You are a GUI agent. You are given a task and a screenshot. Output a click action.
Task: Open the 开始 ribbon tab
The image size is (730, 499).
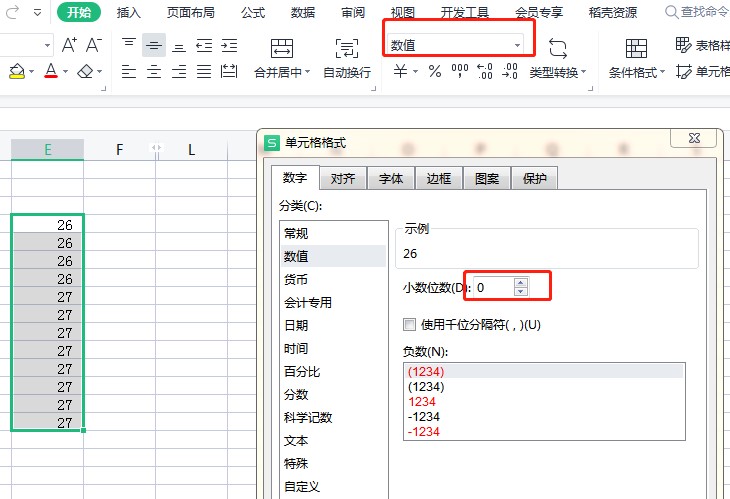[x=79, y=12]
